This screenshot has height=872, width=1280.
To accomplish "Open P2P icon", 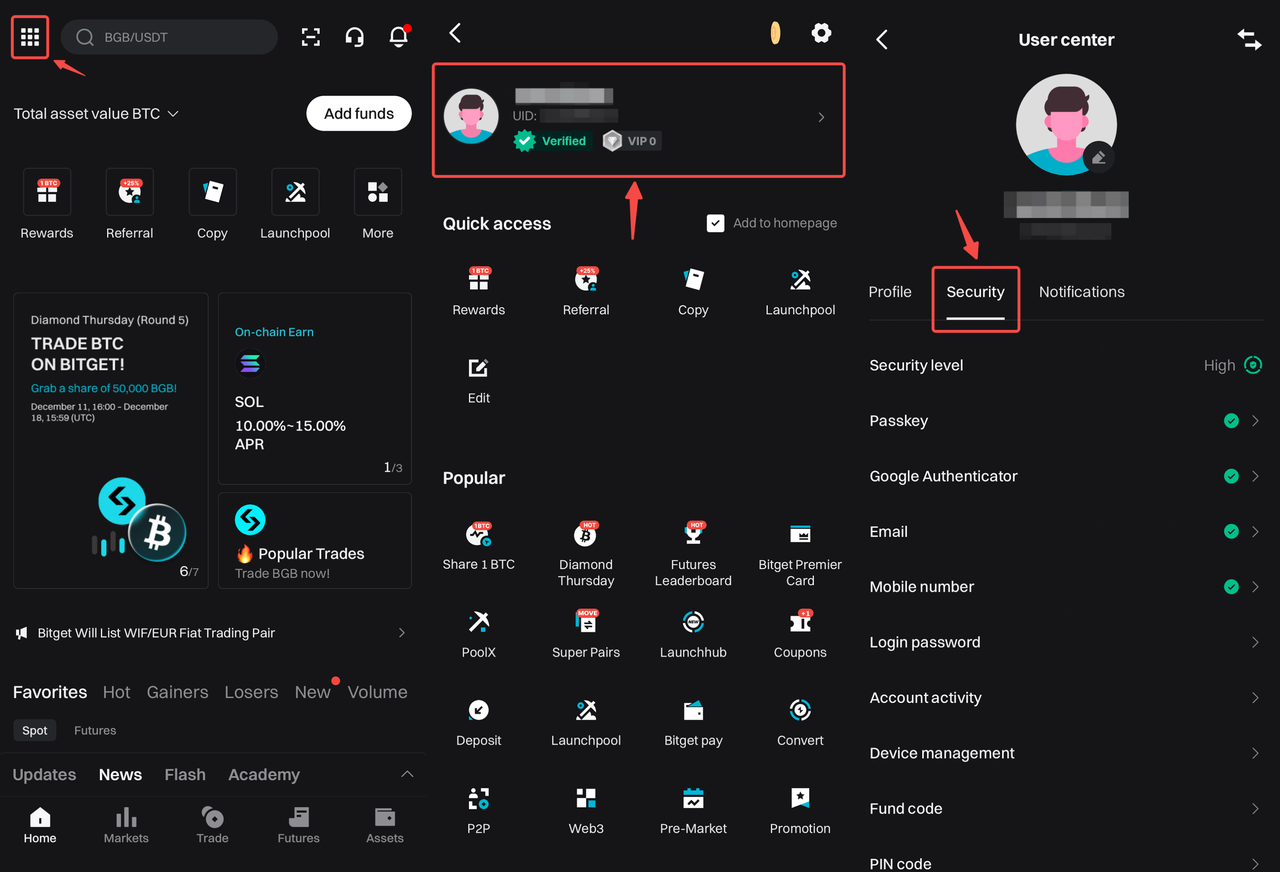I will (x=479, y=799).
